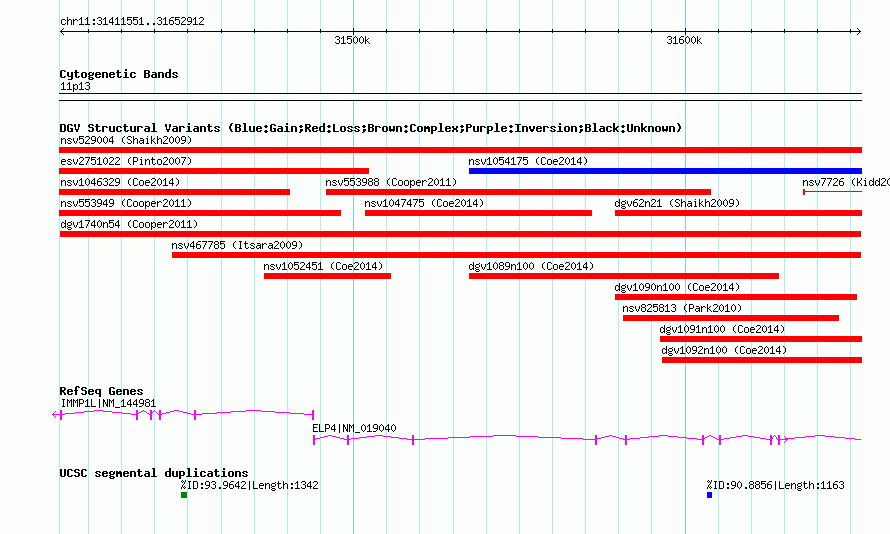Viewport: 890px width, 534px height.
Task: Select the nsv1047475 (Coe2014) red bar
Action: (478, 213)
